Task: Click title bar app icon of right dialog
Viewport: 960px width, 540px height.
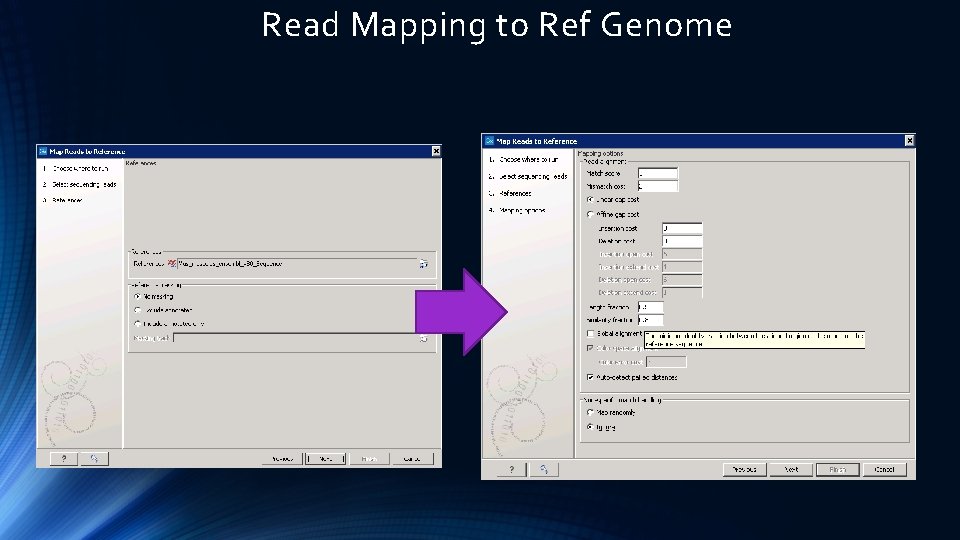Action: [489, 141]
